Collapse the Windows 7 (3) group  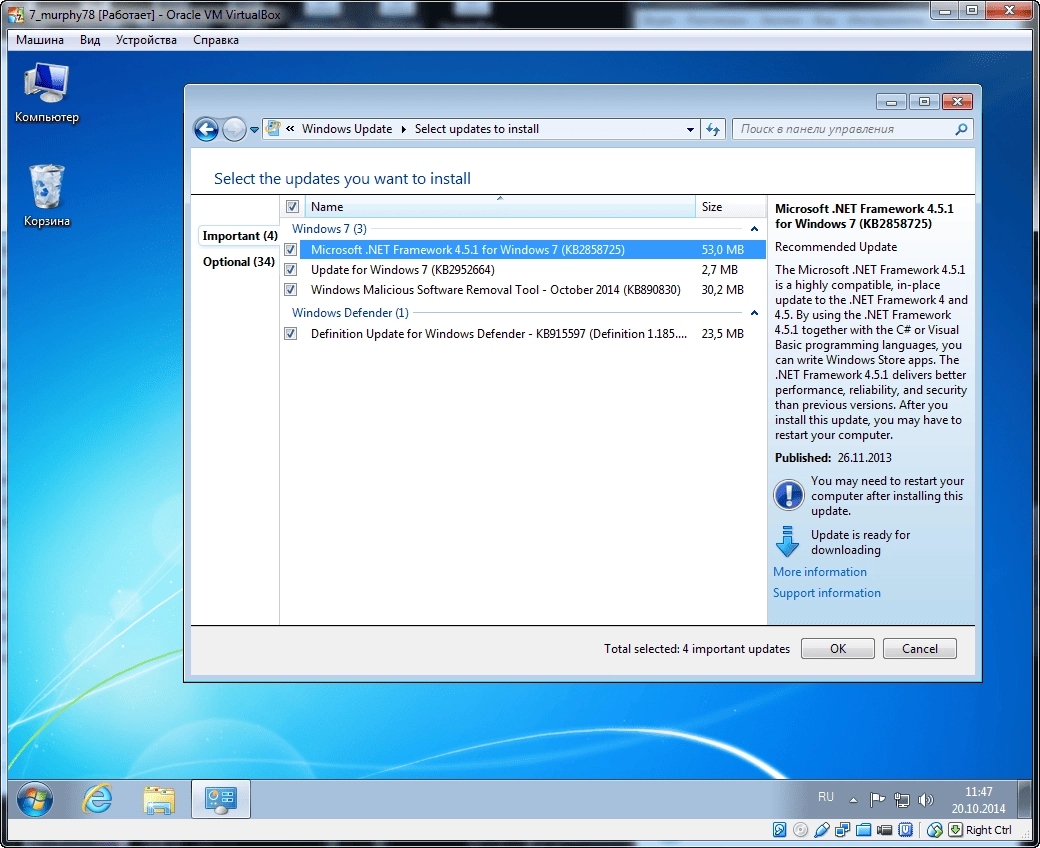[x=754, y=229]
